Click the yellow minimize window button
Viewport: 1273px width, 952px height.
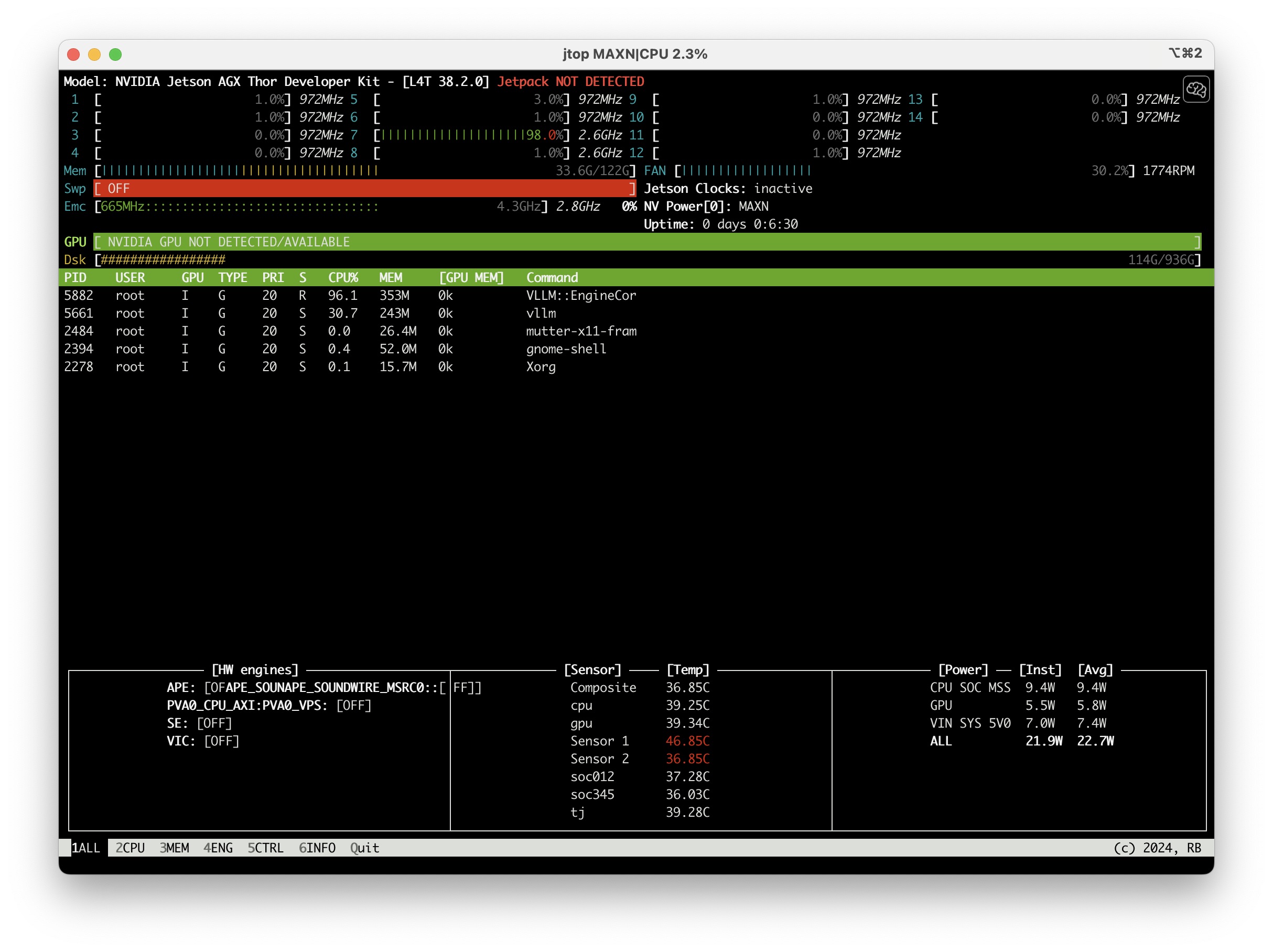coord(94,54)
